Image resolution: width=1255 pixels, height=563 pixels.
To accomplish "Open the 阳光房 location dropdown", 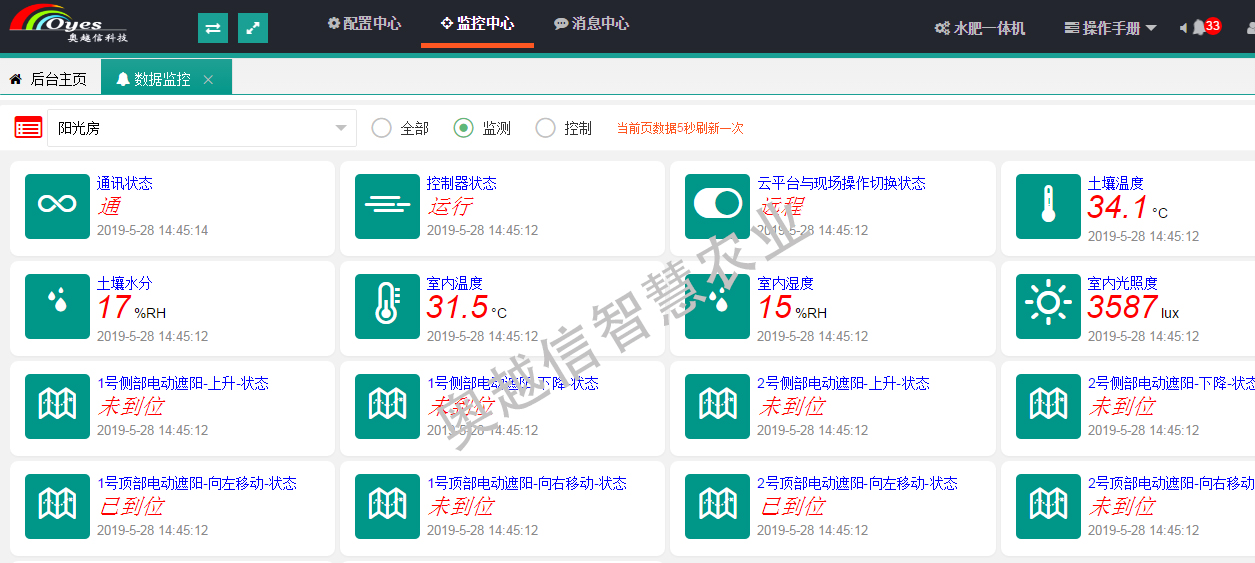I will tap(202, 128).
